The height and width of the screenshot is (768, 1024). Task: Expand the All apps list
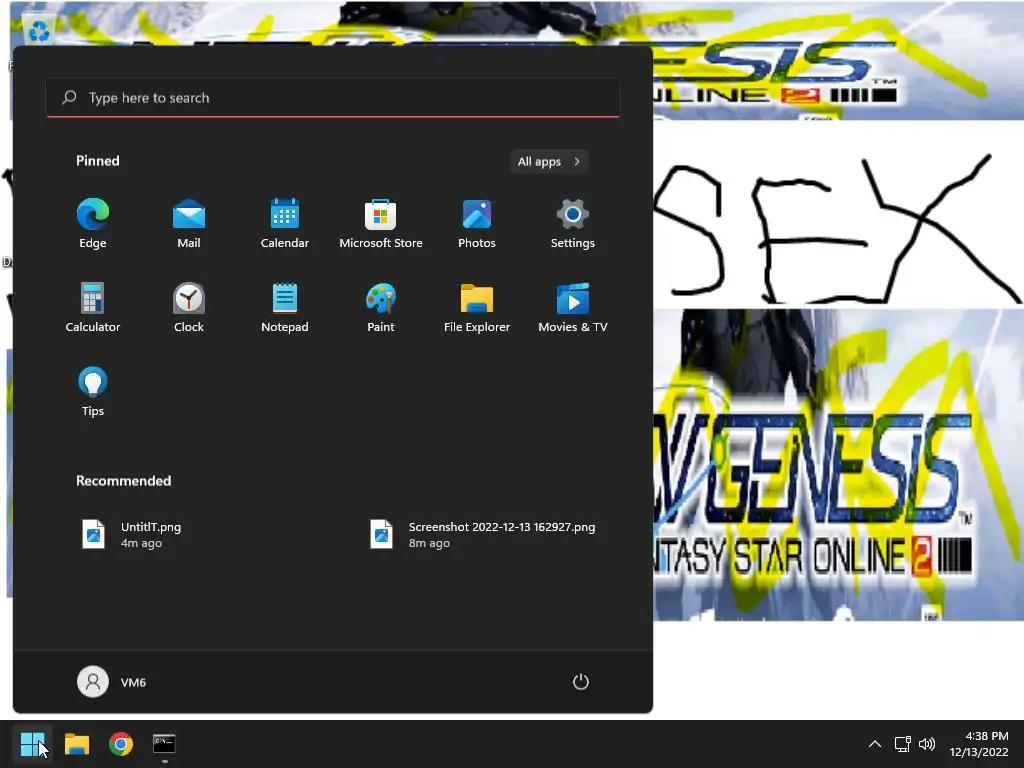click(x=549, y=161)
